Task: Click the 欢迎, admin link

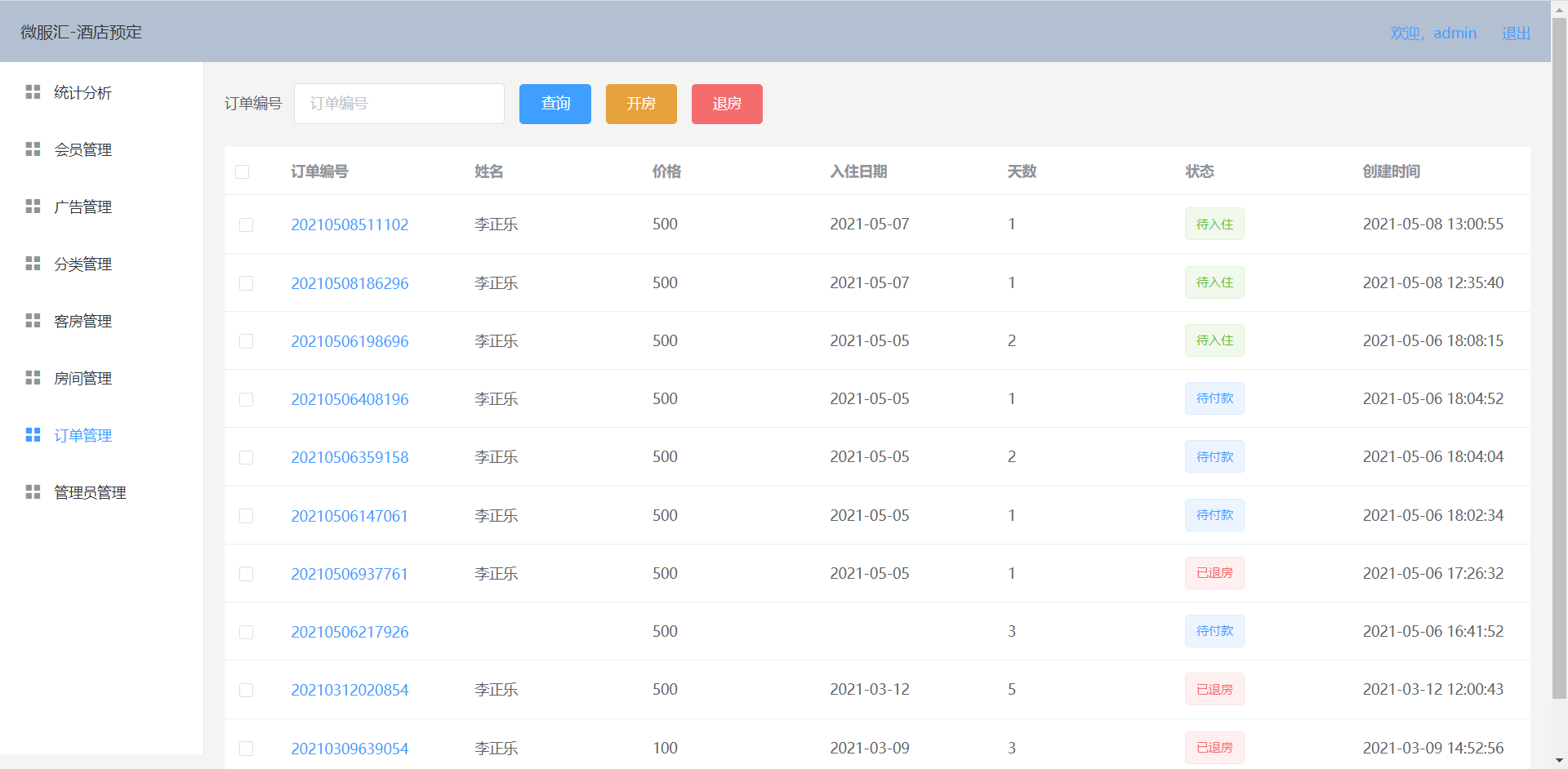Action: [x=1433, y=33]
